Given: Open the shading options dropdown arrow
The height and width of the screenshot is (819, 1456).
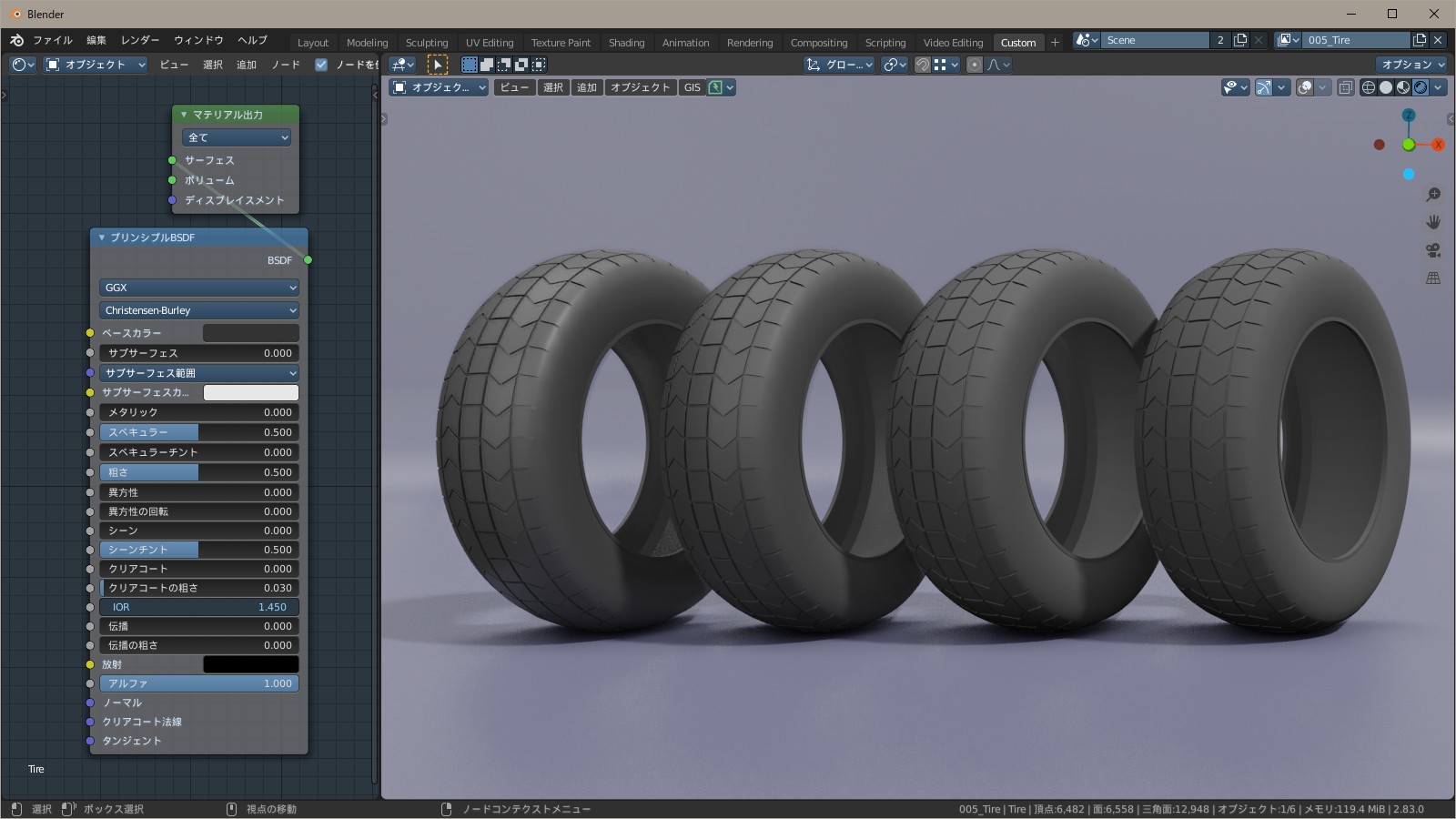Looking at the screenshot, I should (x=1439, y=87).
